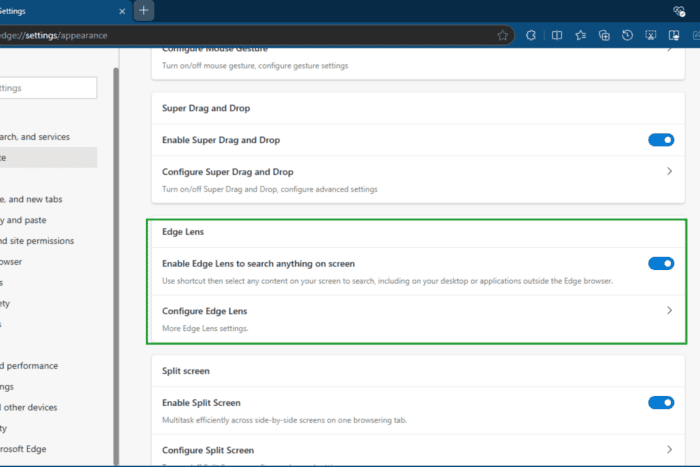Open the Extensions puzzle icon
The image size is (700, 467).
pos(531,35)
